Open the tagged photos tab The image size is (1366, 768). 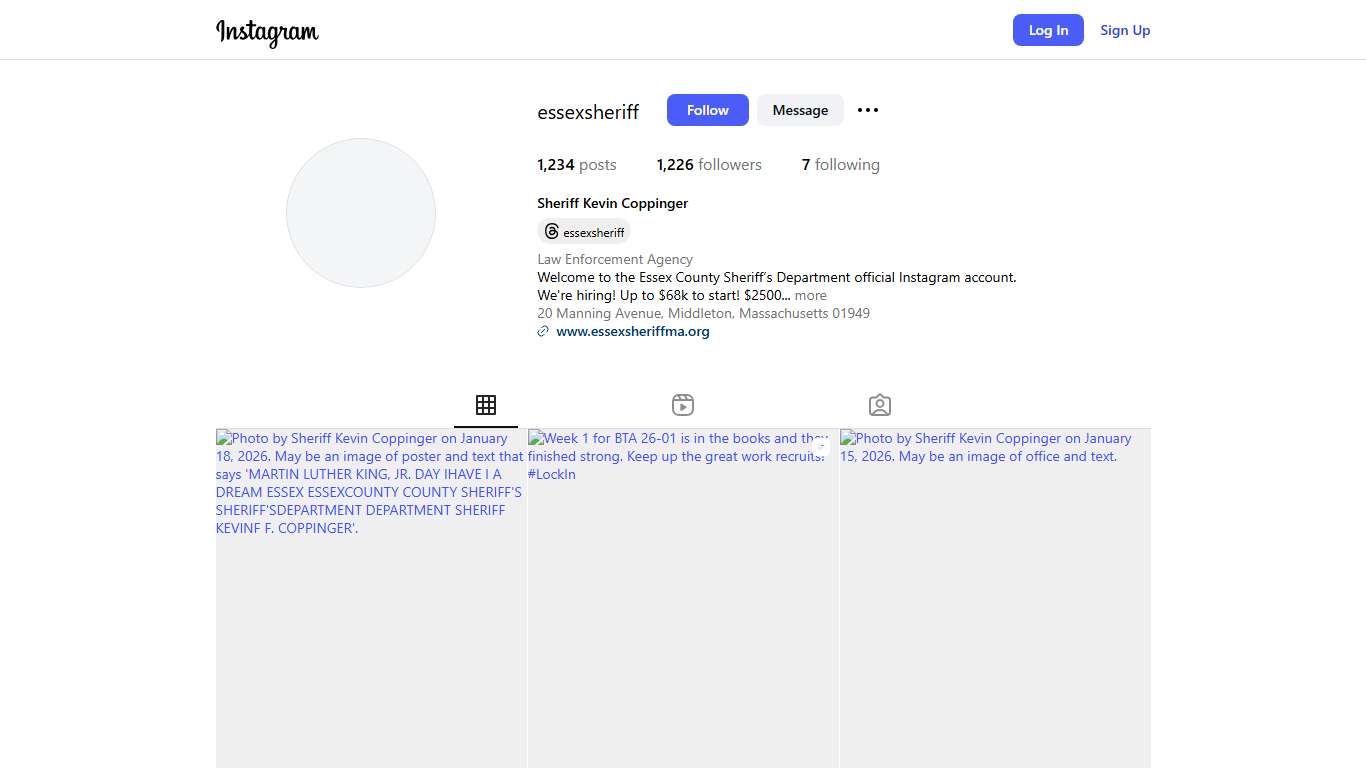coord(880,405)
